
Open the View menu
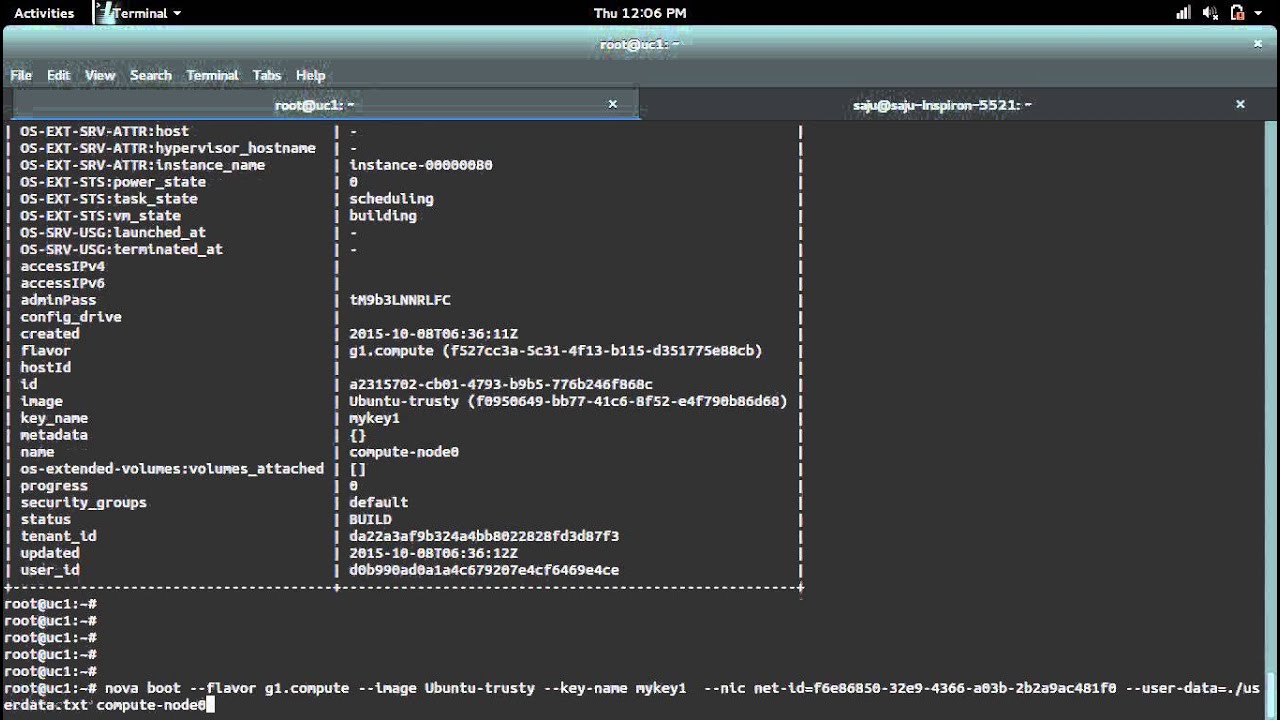(x=100, y=75)
